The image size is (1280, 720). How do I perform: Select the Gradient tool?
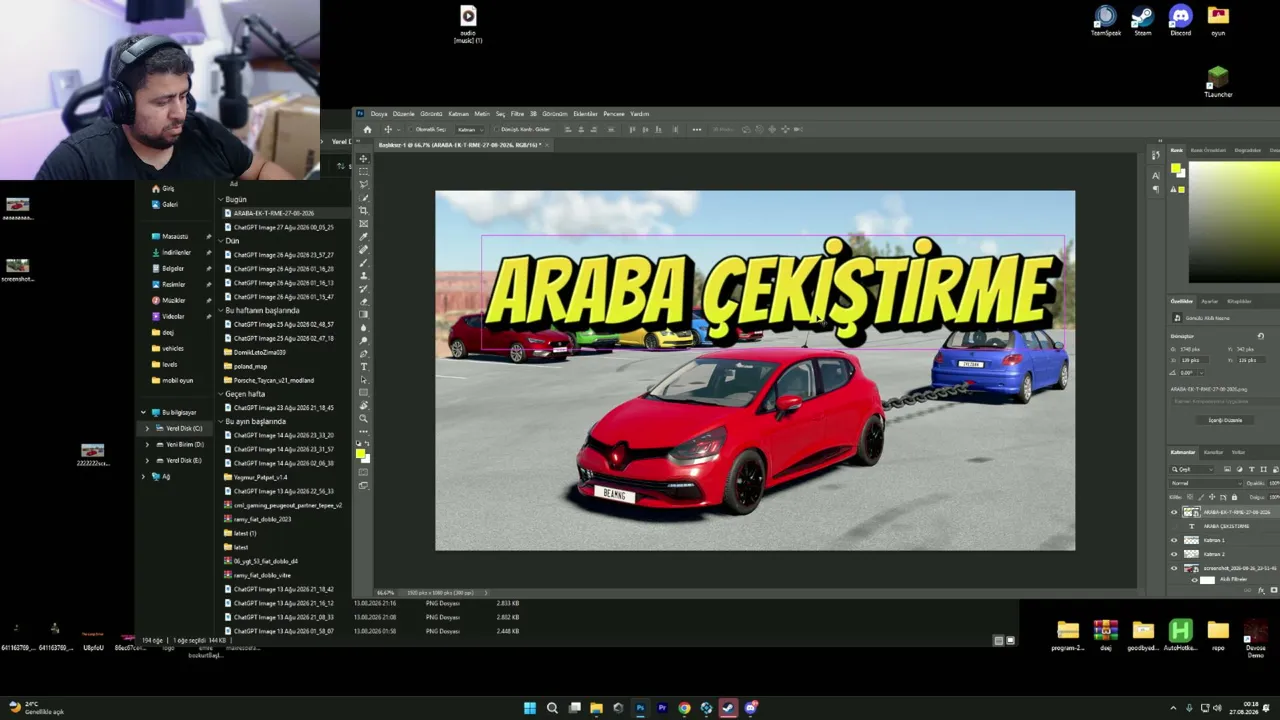(363, 315)
